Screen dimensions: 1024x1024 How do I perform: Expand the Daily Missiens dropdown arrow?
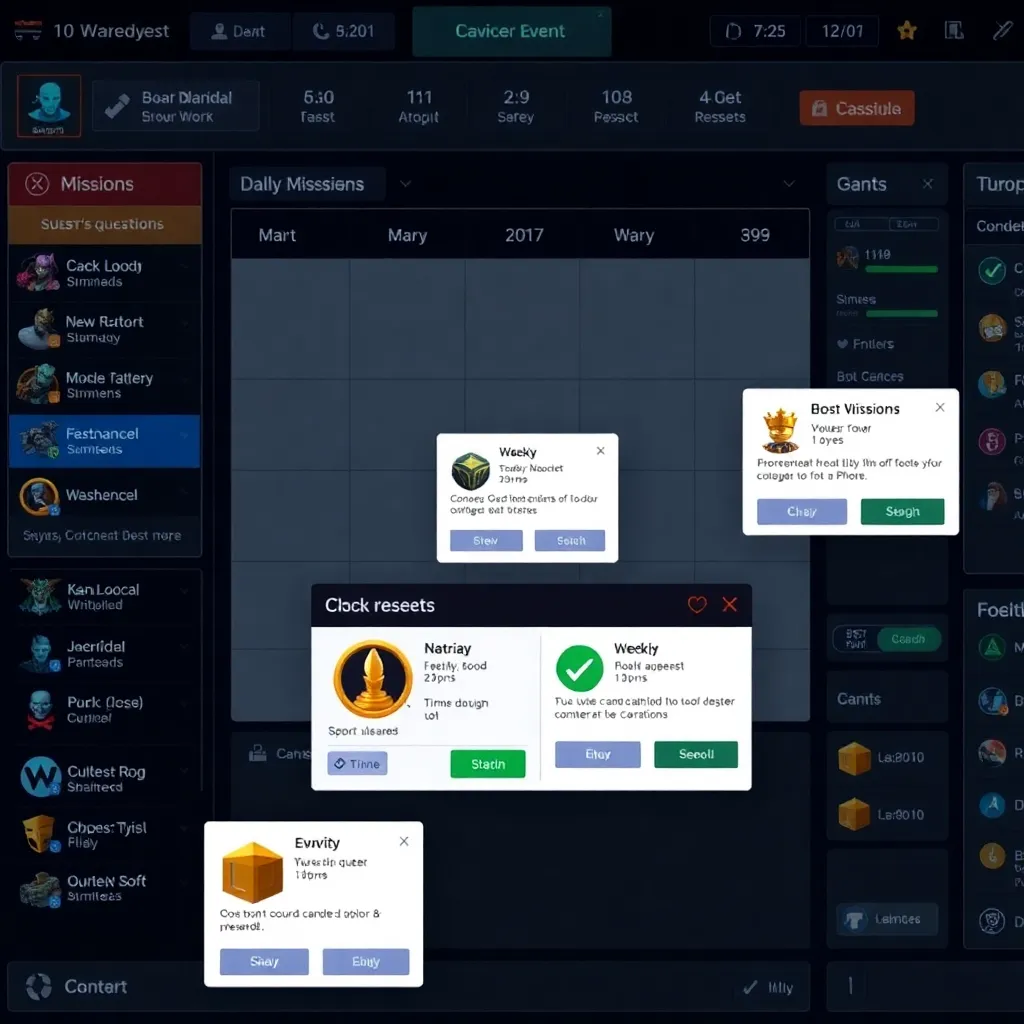pyautogui.click(x=405, y=184)
